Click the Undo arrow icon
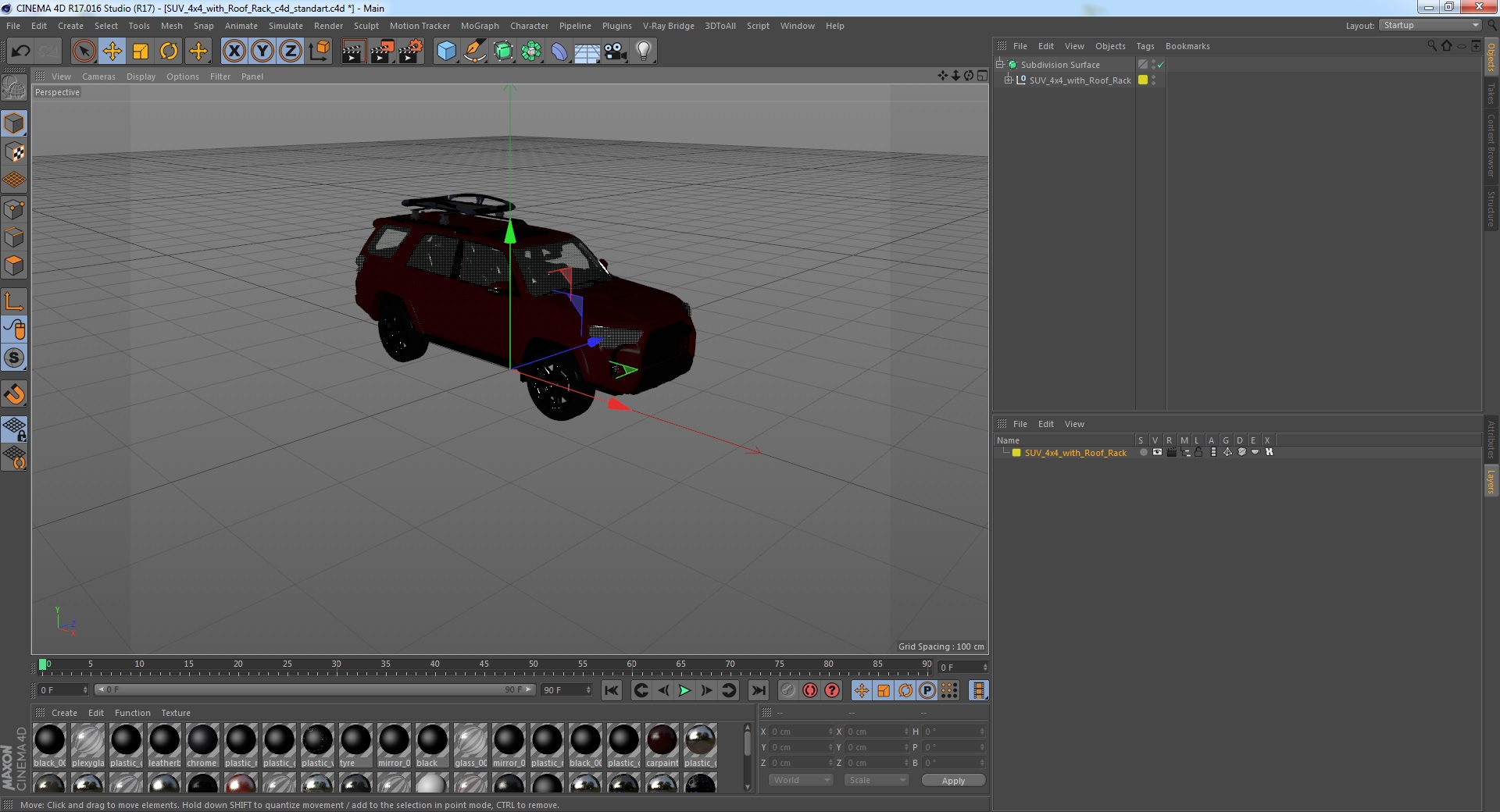 coord(20,52)
